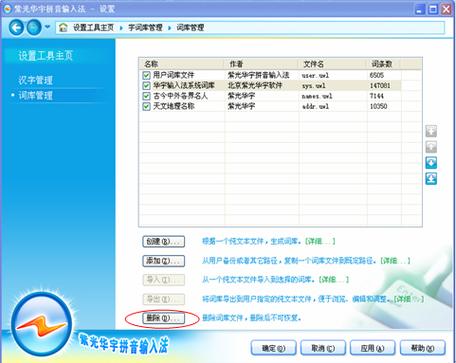
Task: Click the names.uwl file name cell
Action: [x=317, y=96]
